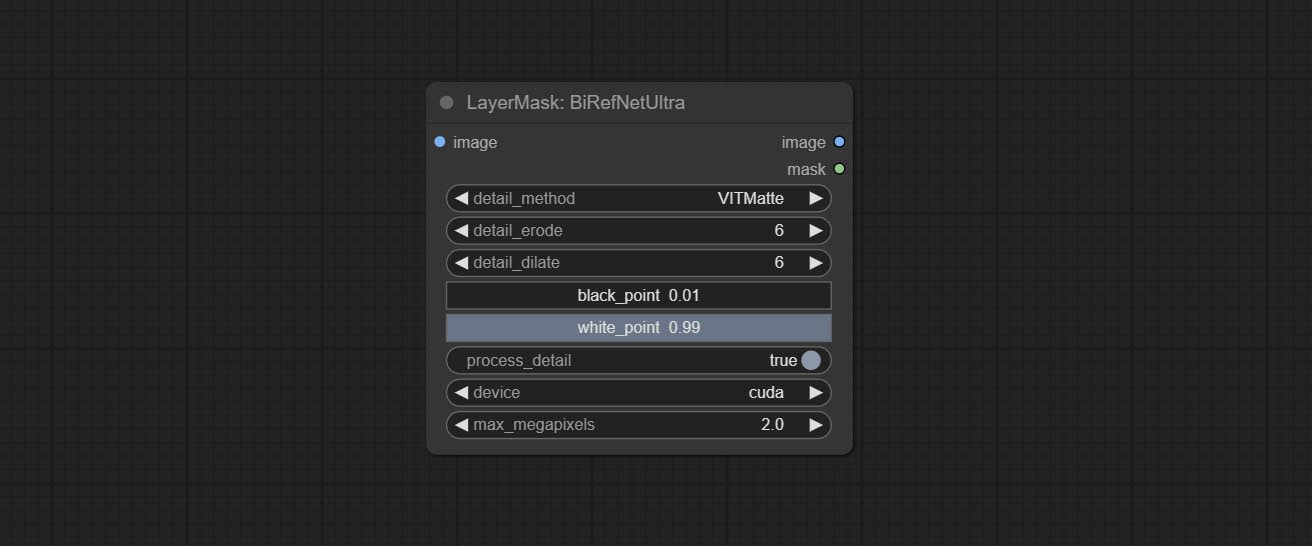Image resolution: width=1312 pixels, height=546 pixels.
Task: Click the black_point 0.01 field
Action: click(638, 296)
